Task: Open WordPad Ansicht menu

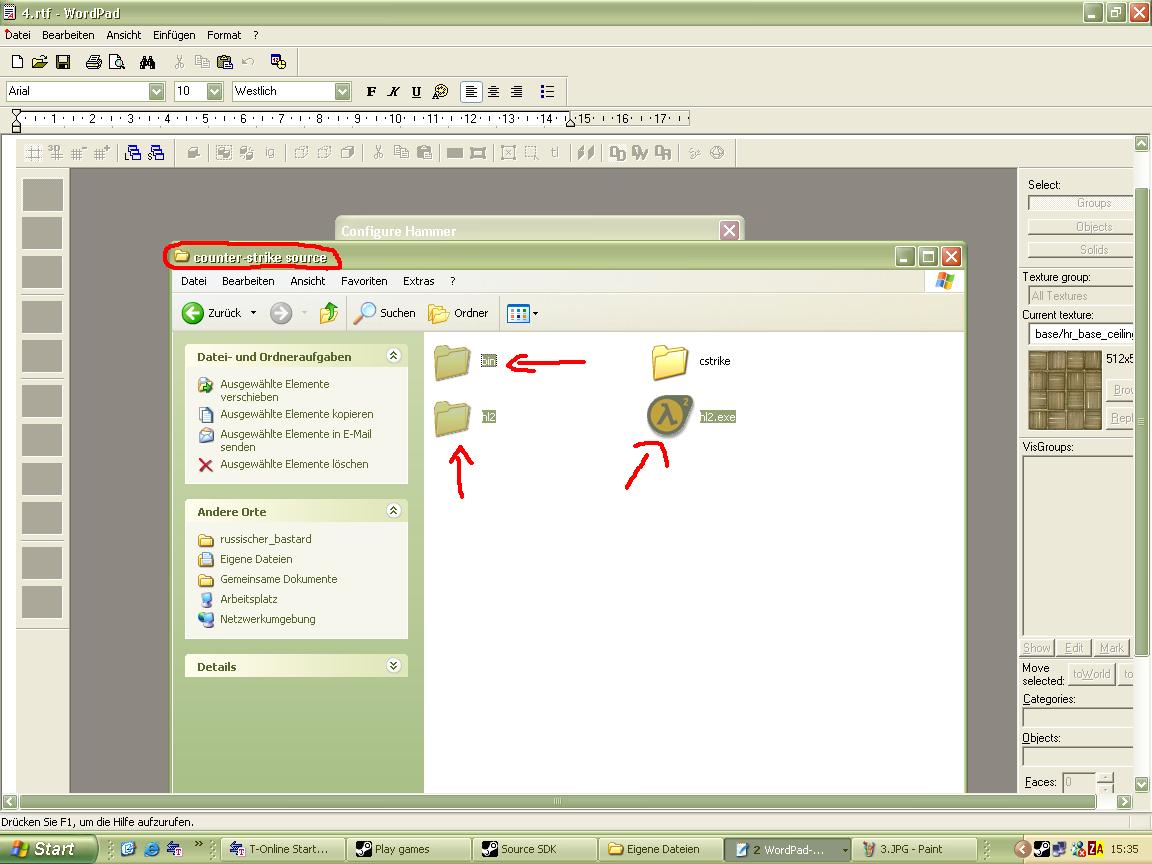Action: (123, 35)
